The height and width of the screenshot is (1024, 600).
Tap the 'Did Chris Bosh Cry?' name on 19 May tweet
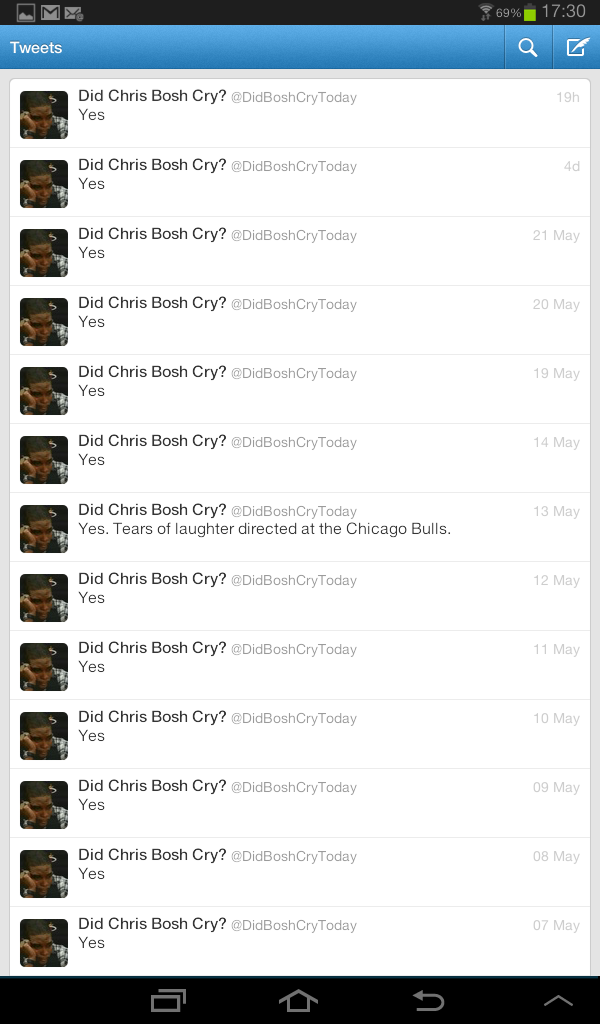click(x=152, y=372)
